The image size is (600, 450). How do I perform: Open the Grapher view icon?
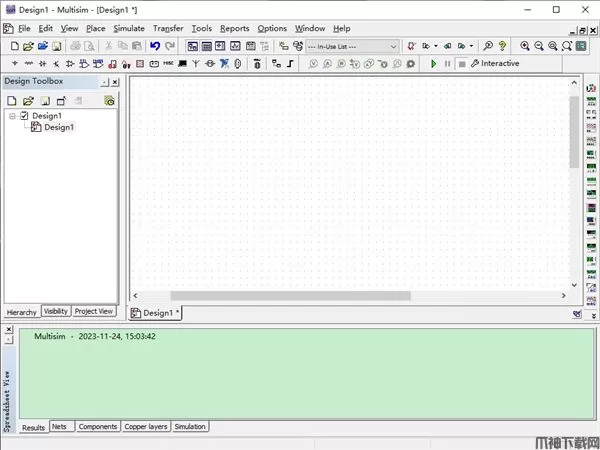(235, 46)
